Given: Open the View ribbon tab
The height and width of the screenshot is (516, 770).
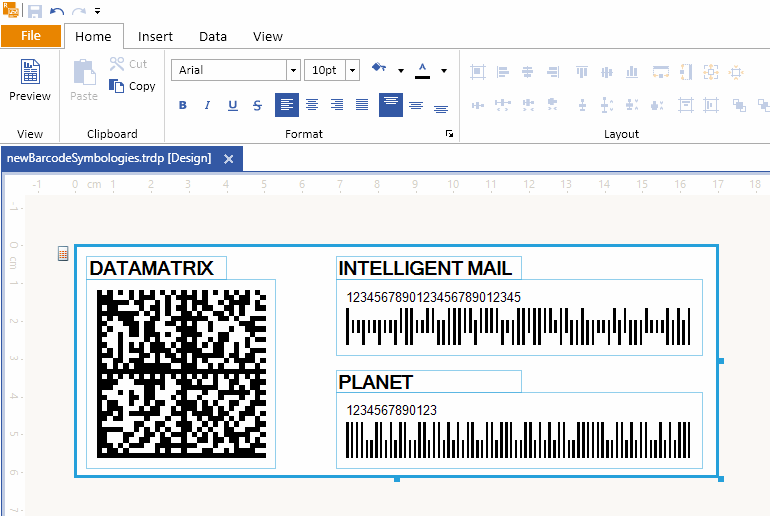Looking at the screenshot, I should [x=268, y=36].
